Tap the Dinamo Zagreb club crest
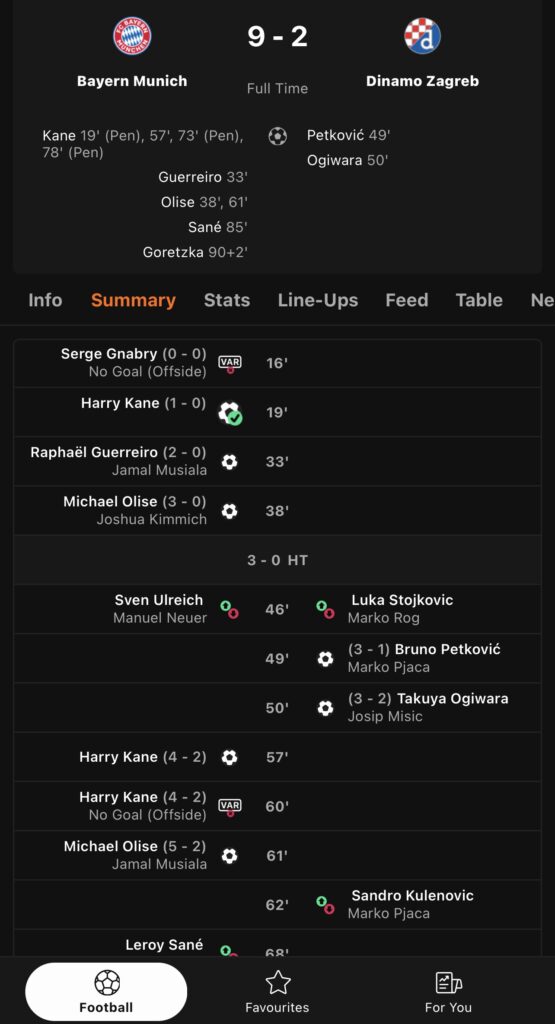The image size is (555, 1024). [x=422, y=36]
